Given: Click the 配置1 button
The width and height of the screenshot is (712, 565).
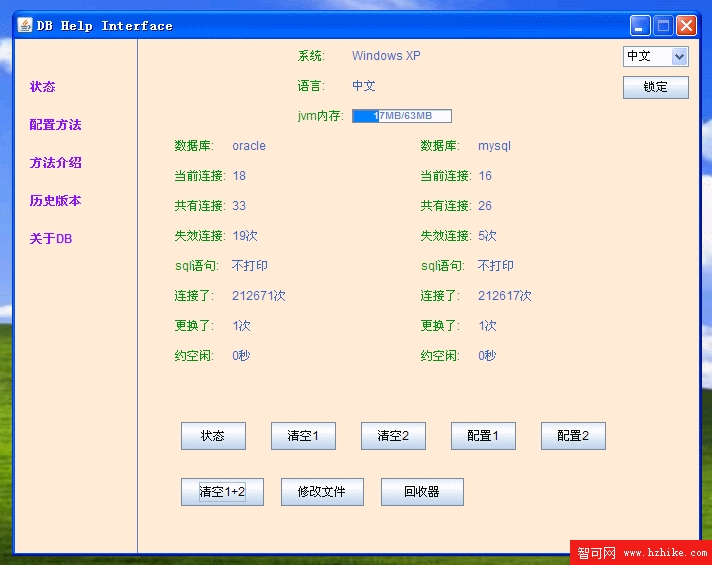Looking at the screenshot, I should point(483,436).
